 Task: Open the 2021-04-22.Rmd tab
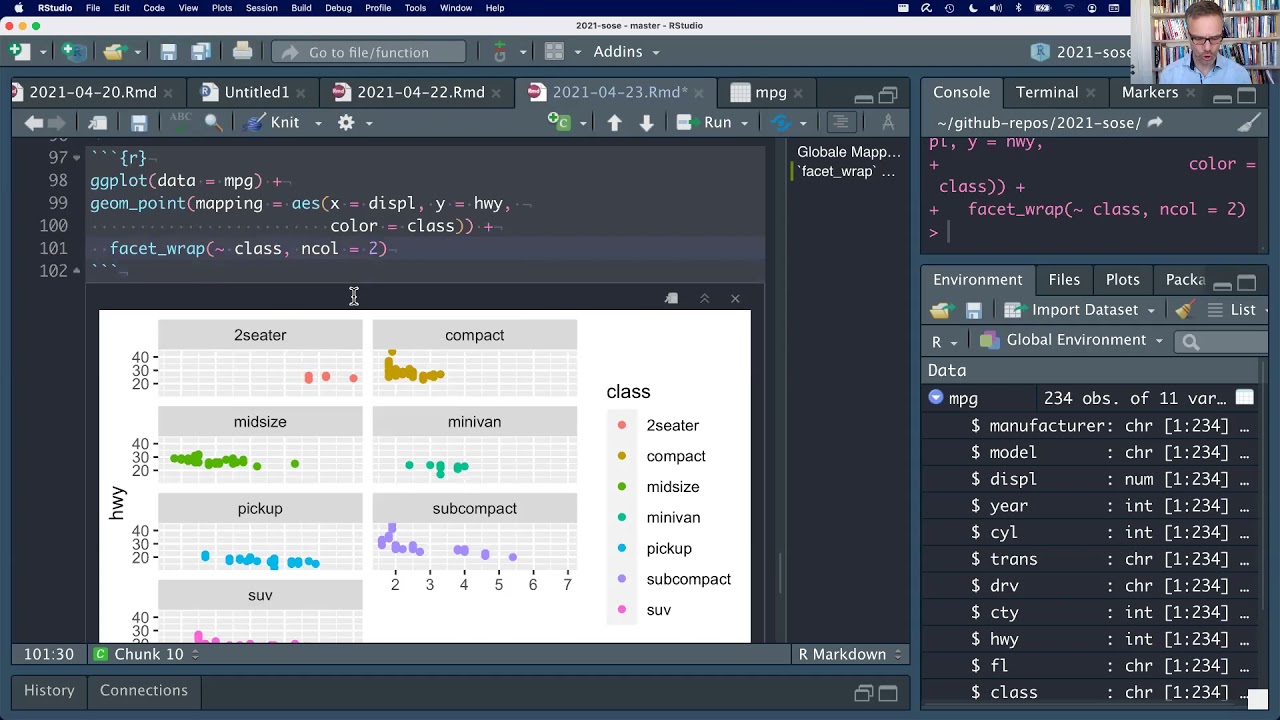(x=421, y=92)
